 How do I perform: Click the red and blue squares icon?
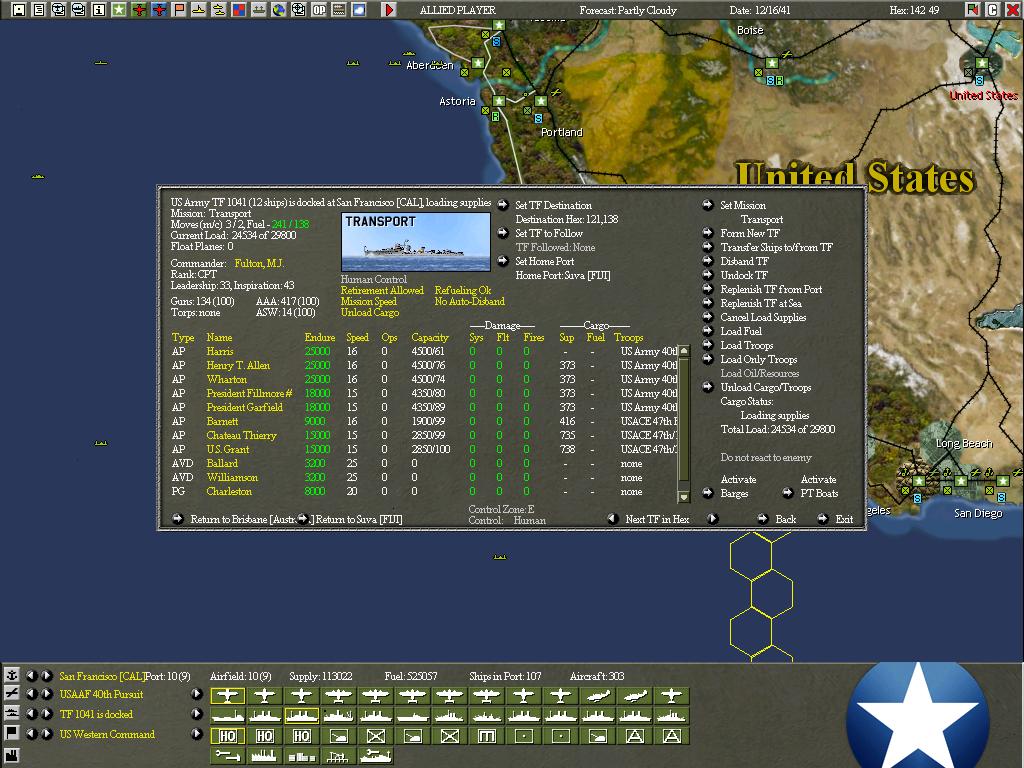pos(238,9)
